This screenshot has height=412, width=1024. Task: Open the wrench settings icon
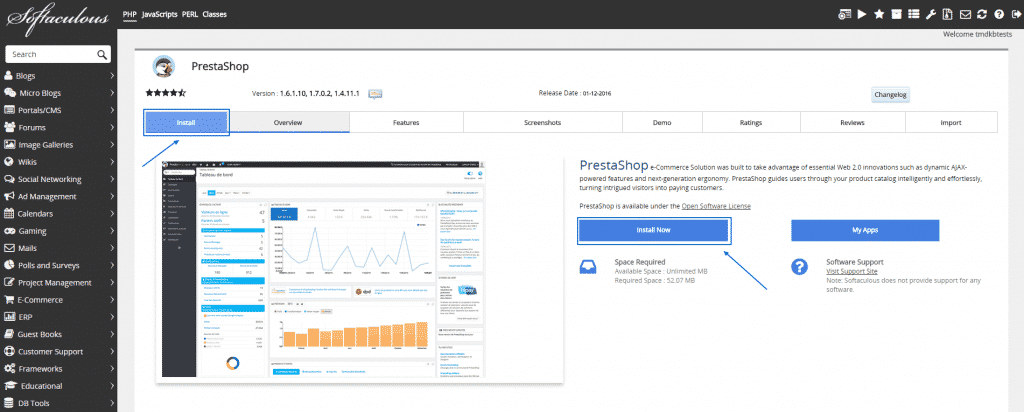[931, 14]
